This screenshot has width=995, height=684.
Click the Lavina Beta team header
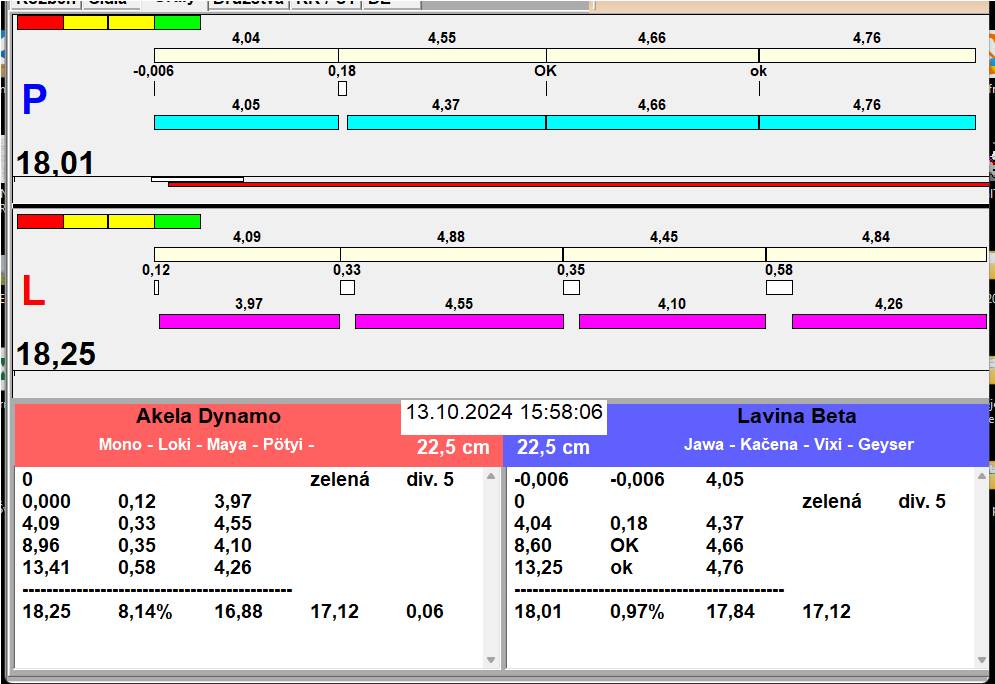pyautogui.click(x=796, y=417)
